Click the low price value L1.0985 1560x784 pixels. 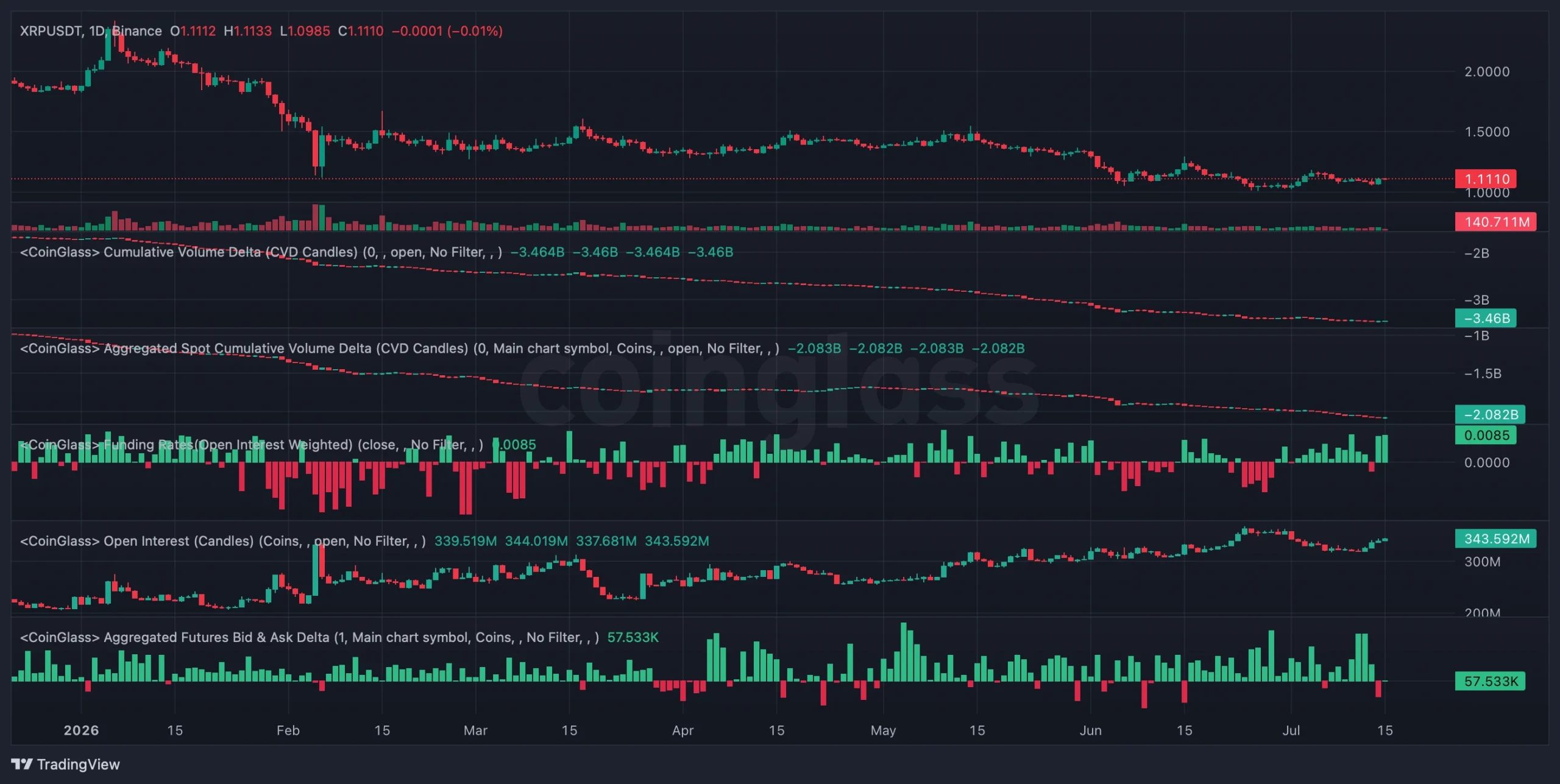[x=305, y=31]
